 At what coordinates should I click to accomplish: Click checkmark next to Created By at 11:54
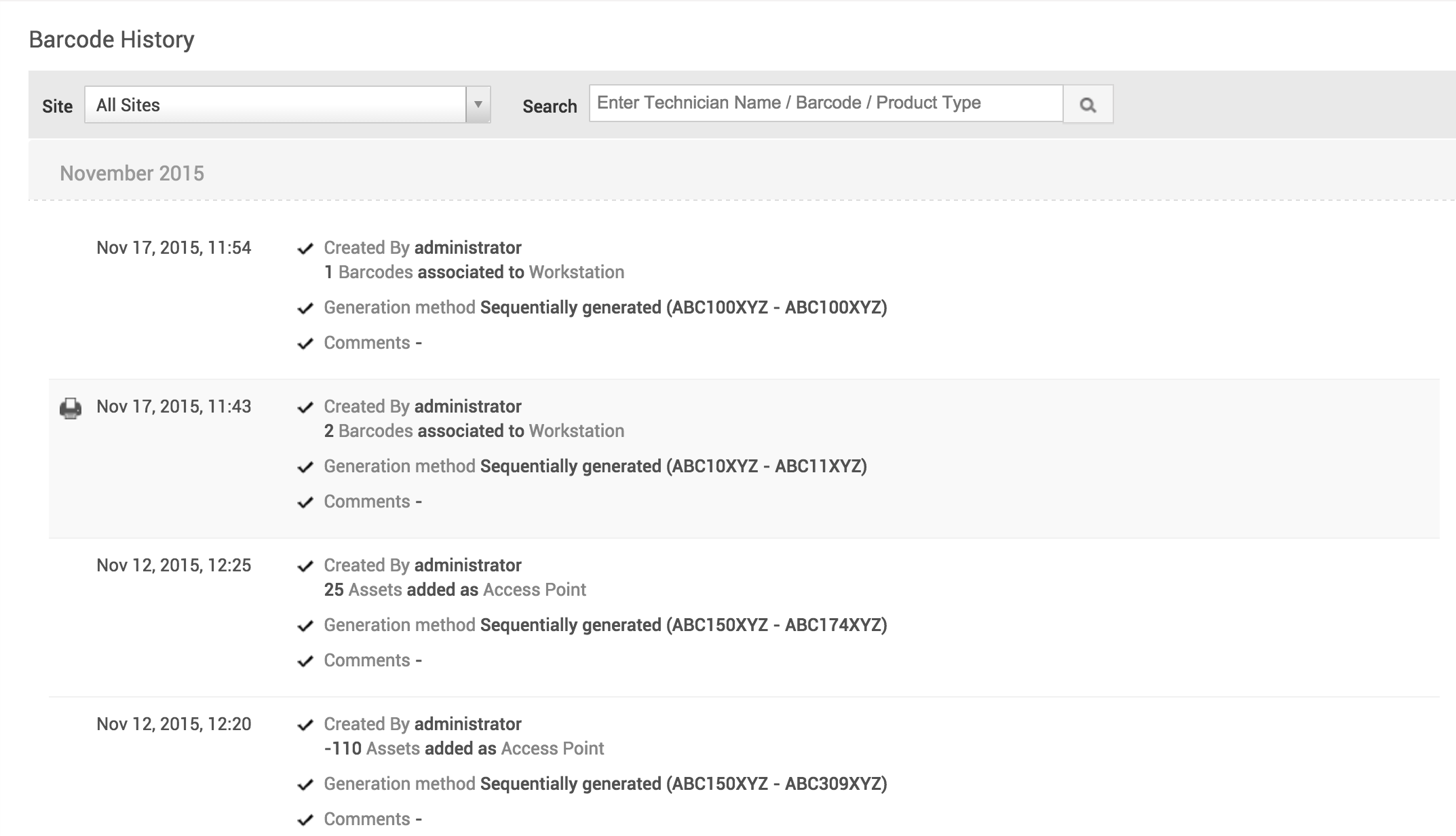pos(305,248)
